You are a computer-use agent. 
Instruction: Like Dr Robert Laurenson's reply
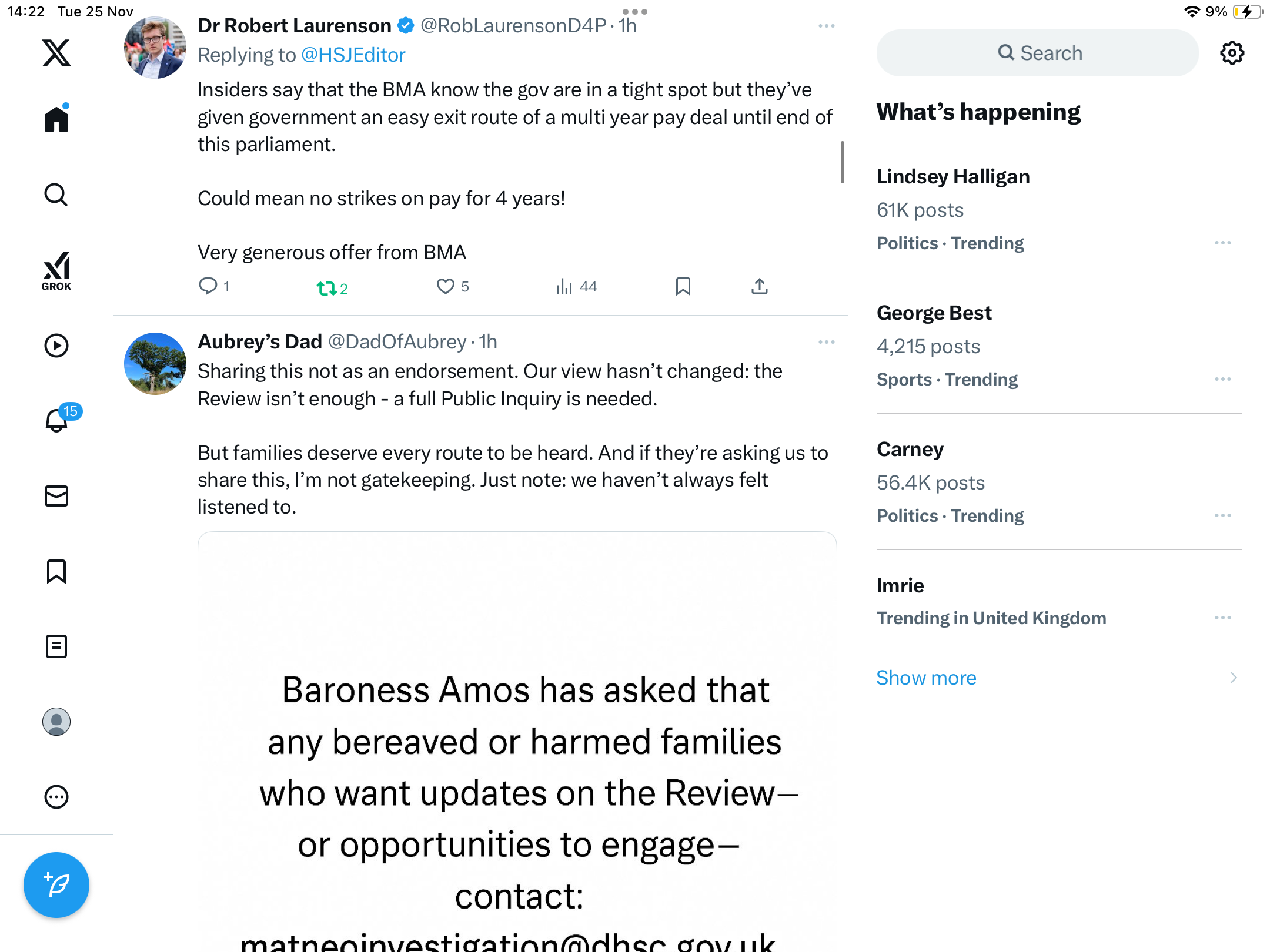445,286
